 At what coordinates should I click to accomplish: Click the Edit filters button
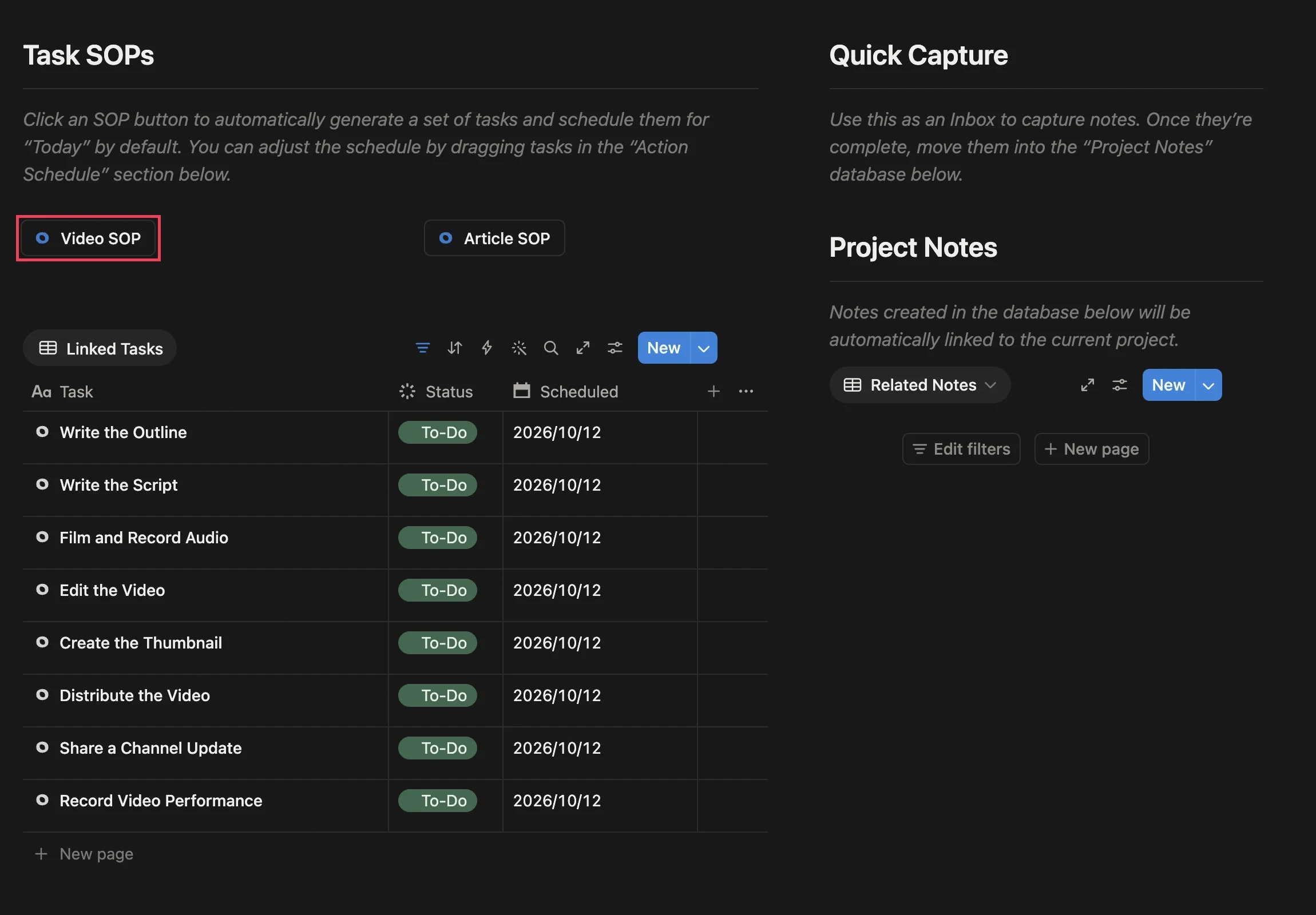click(x=961, y=449)
